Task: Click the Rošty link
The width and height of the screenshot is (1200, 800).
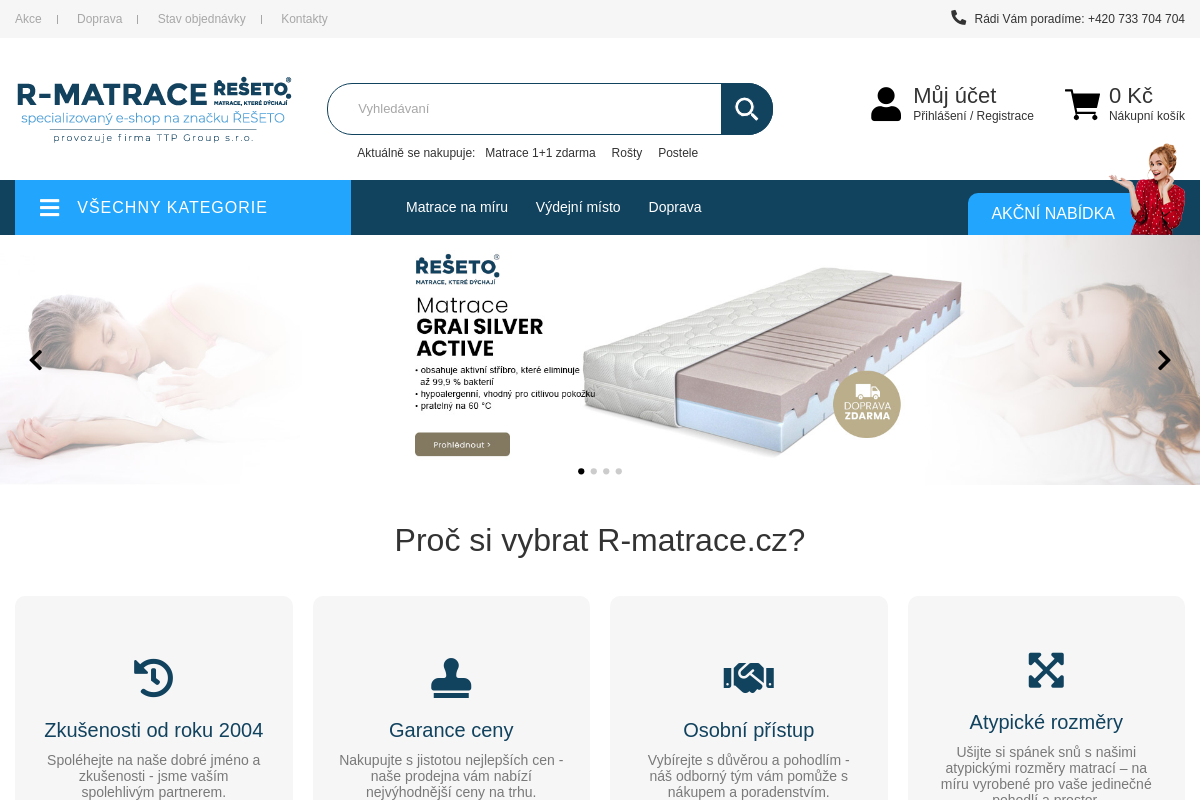Action: pyautogui.click(x=627, y=153)
